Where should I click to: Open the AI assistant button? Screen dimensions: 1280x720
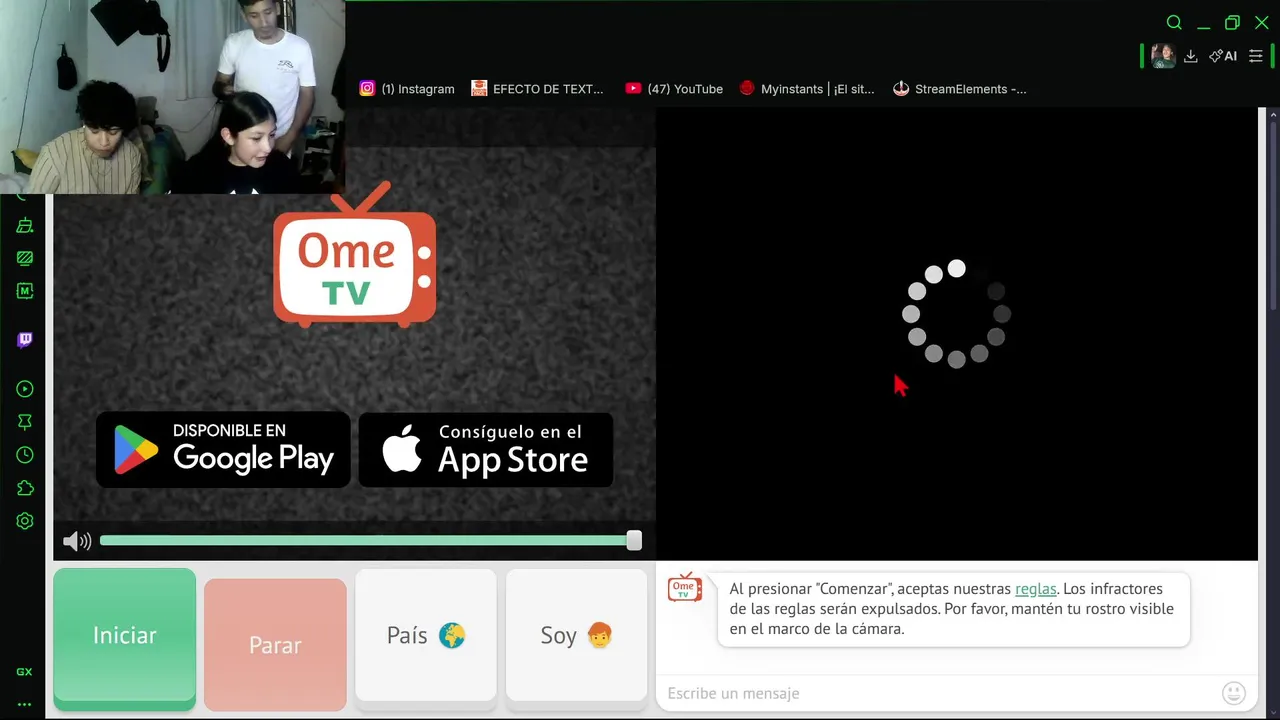point(1223,56)
